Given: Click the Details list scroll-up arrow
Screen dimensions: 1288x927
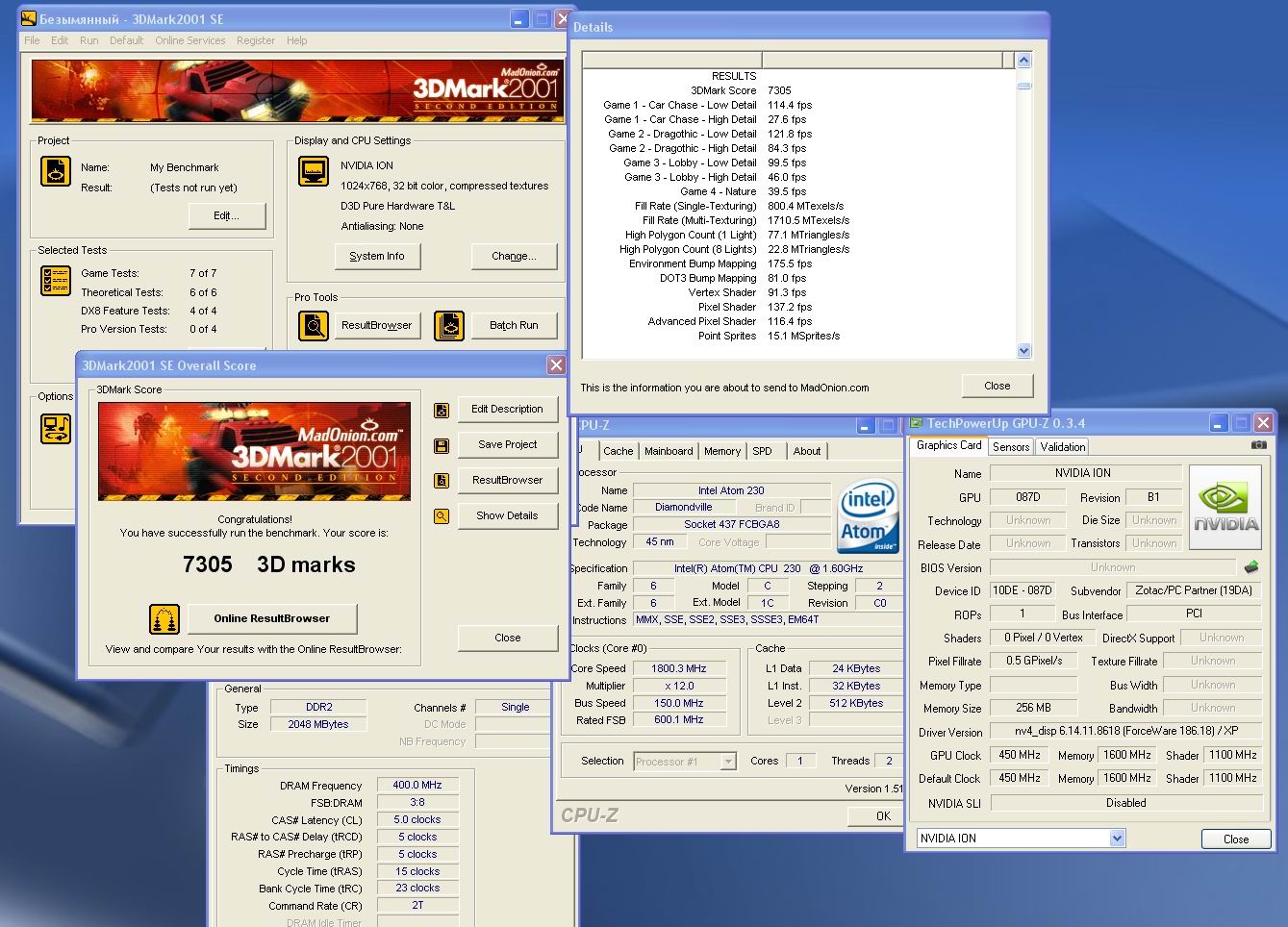Looking at the screenshot, I should click(x=1023, y=61).
